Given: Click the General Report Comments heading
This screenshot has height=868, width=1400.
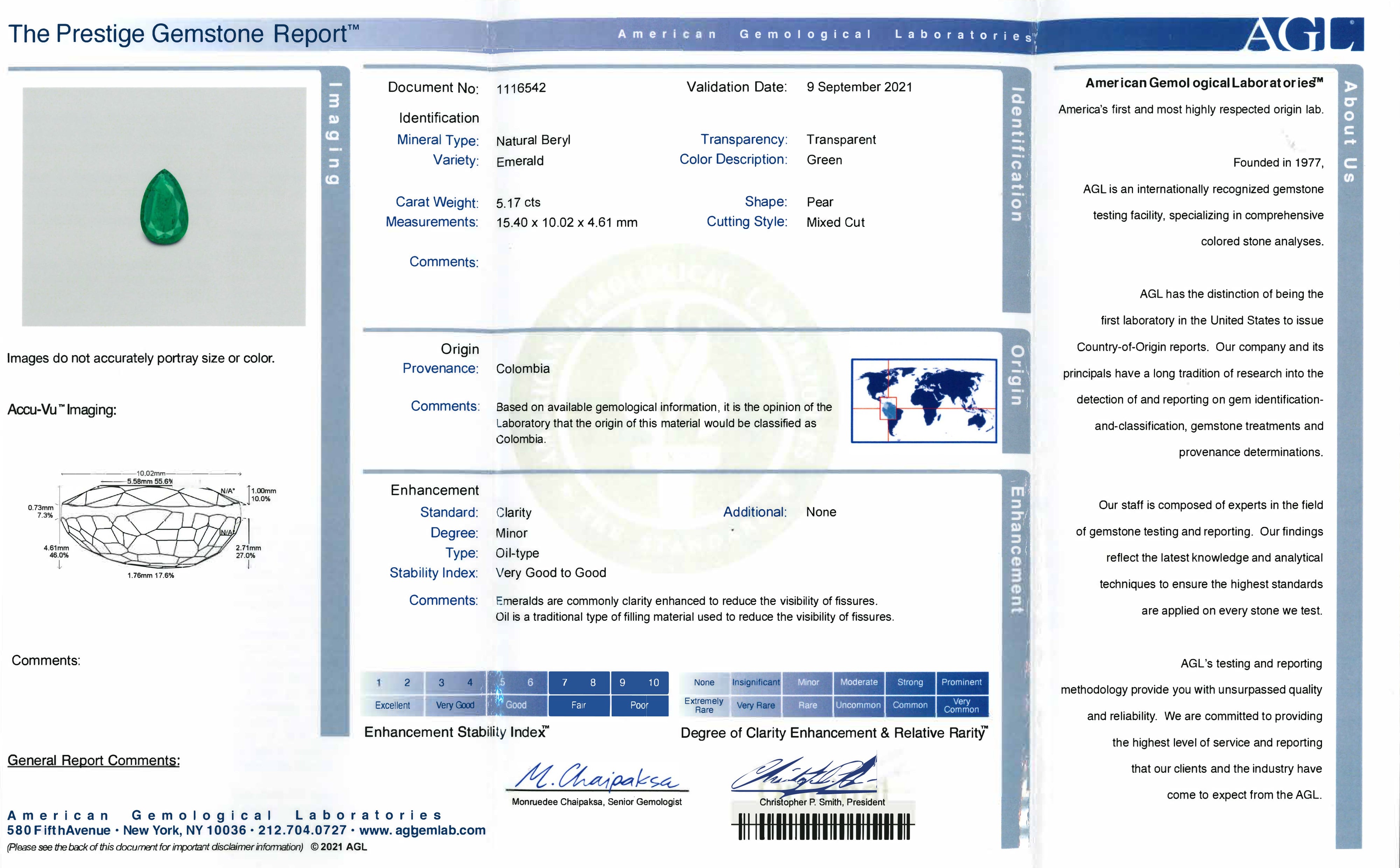Looking at the screenshot, I should [x=93, y=760].
